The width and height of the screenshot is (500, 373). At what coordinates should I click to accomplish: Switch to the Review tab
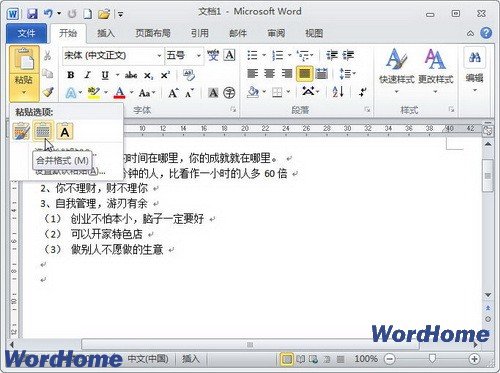276,33
